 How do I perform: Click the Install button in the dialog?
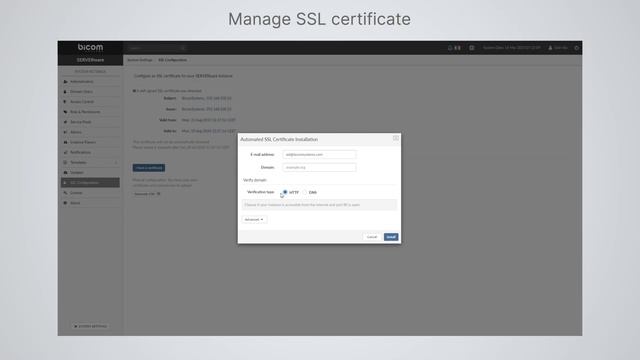coord(391,237)
